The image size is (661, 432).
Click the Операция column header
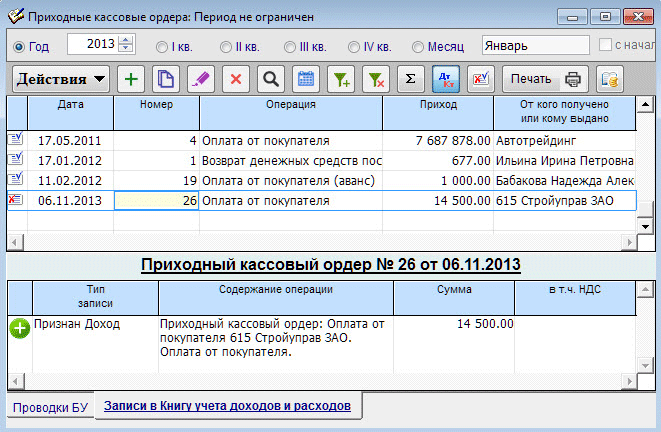pos(291,113)
